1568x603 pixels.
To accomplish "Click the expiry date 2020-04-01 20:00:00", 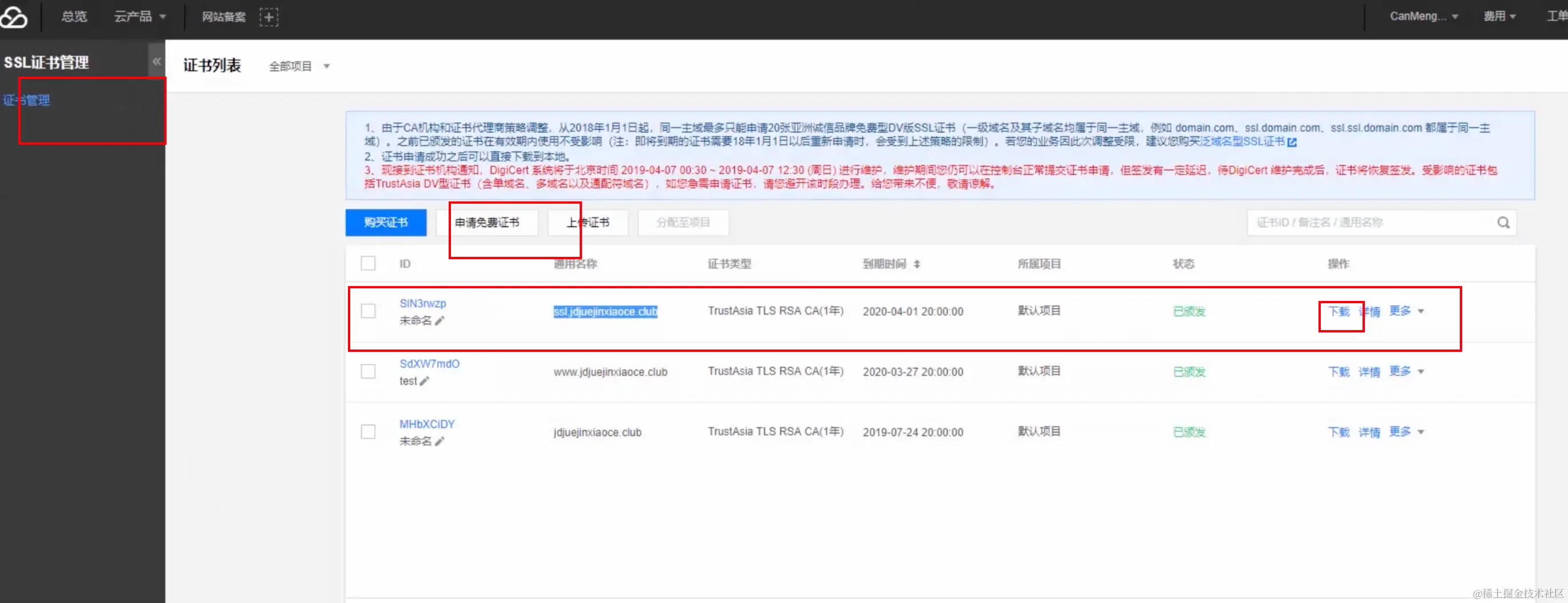I will pos(913,312).
